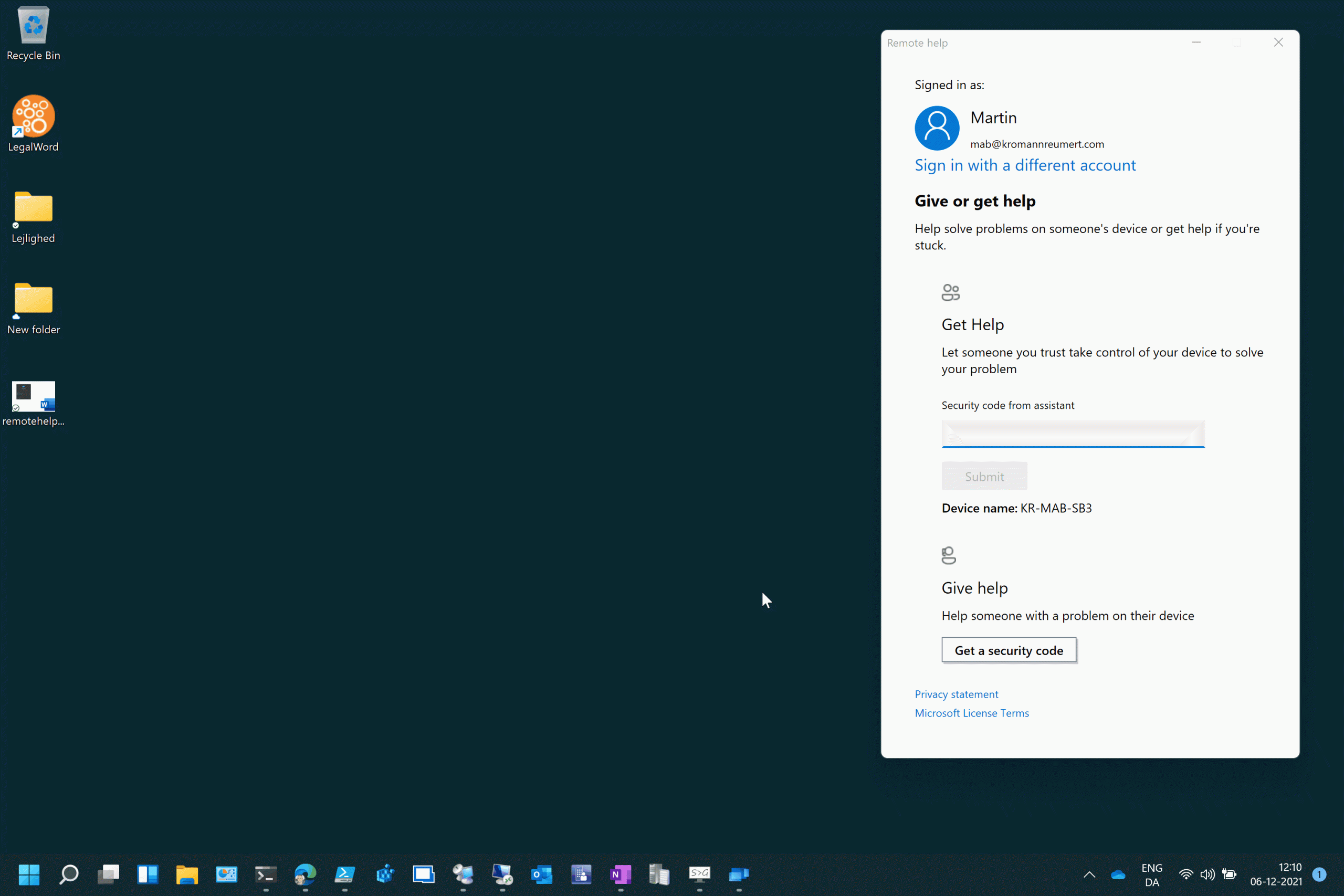Open the notification badge showing 1
This screenshot has width=1344, height=896.
tap(1319, 874)
